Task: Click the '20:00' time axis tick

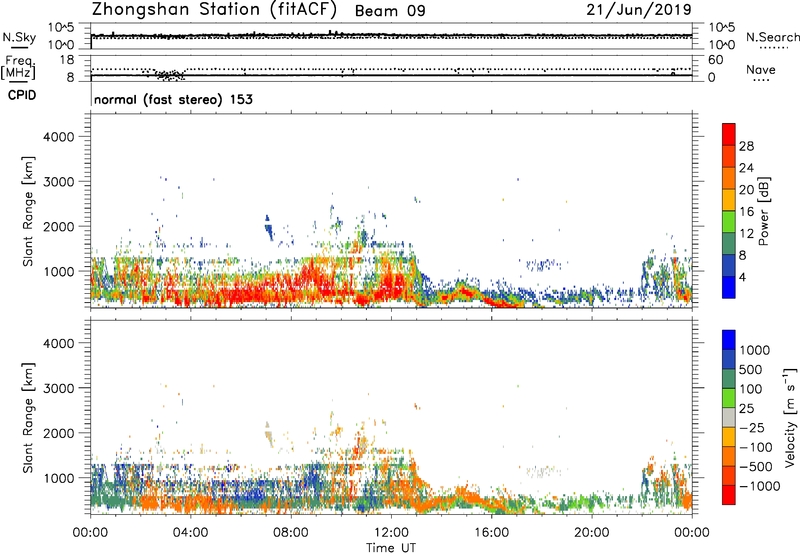Action: click(592, 533)
